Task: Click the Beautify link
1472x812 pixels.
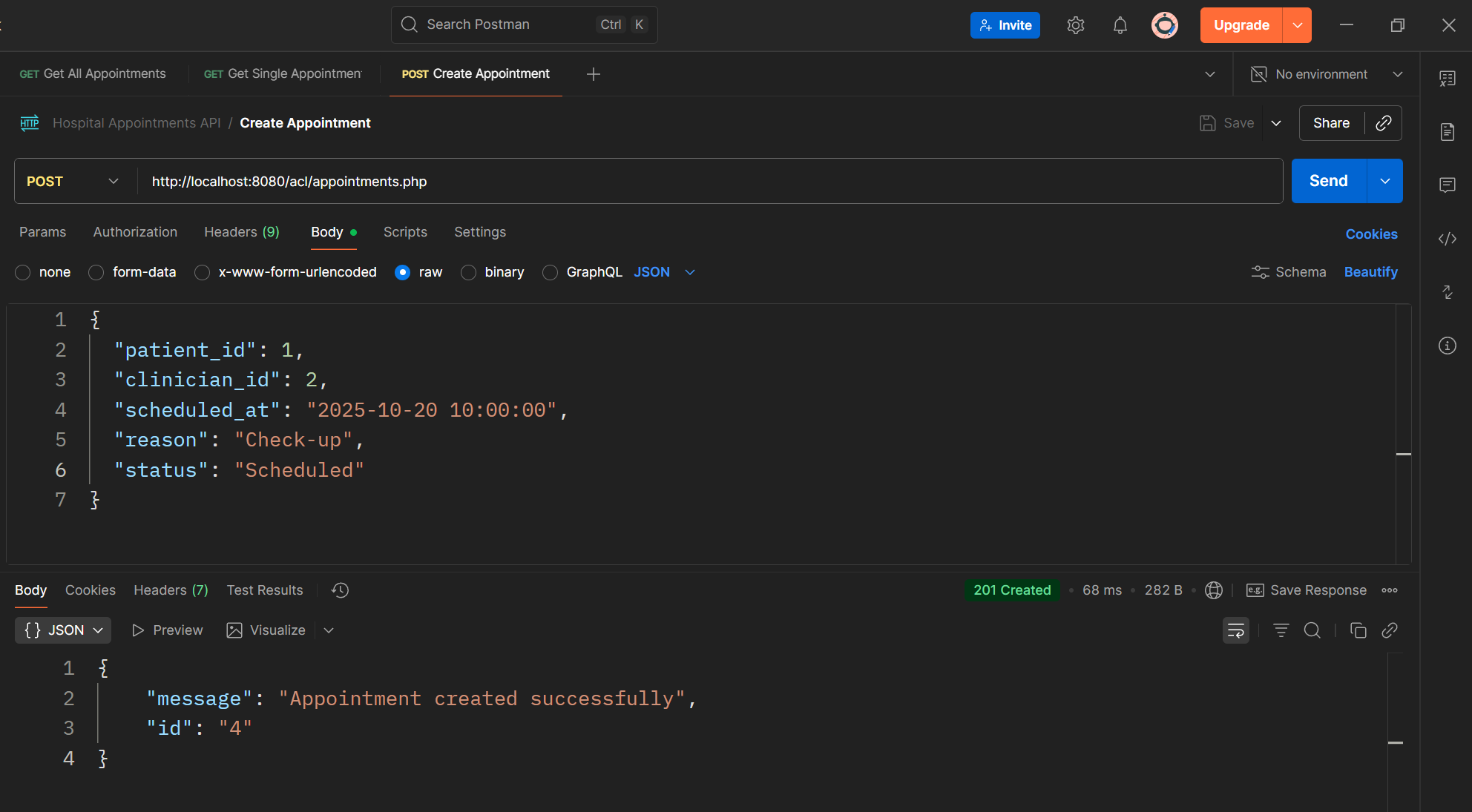Action: (x=1370, y=272)
